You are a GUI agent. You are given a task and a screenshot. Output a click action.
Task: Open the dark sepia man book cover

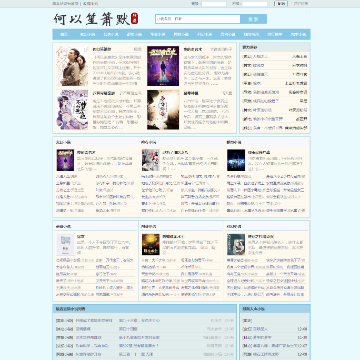tap(163, 110)
